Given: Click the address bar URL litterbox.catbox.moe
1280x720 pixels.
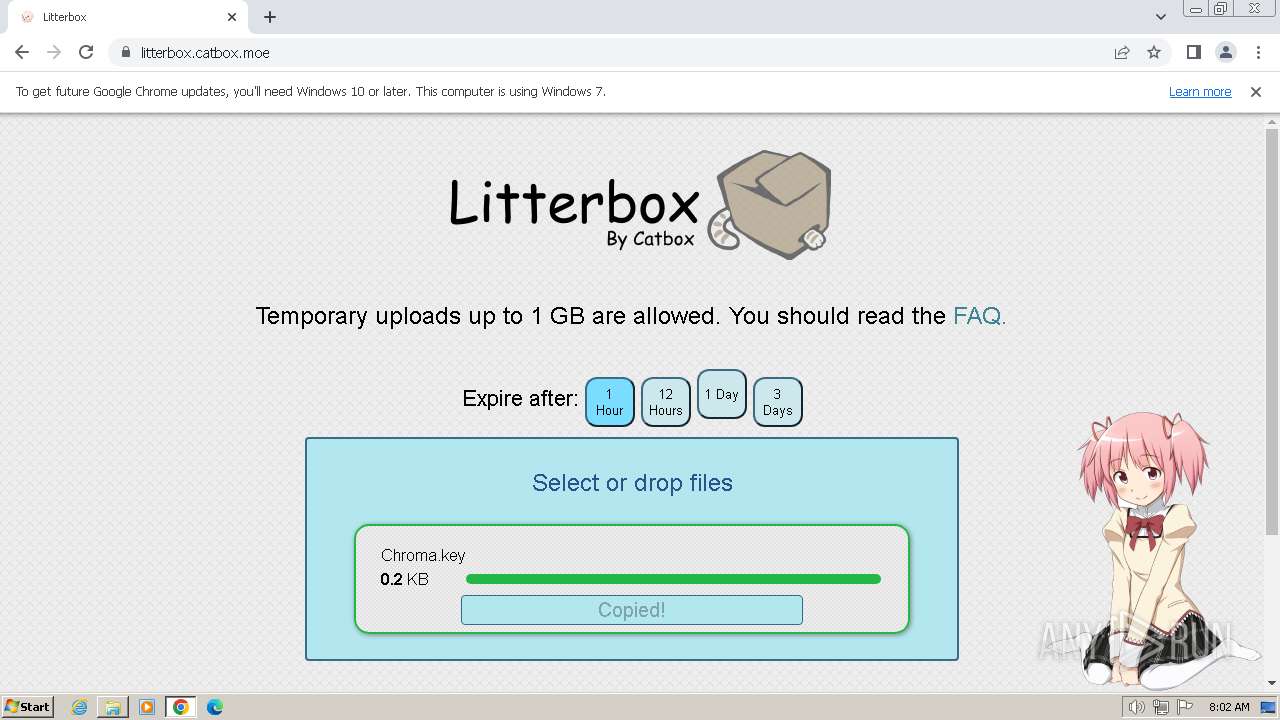Looking at the screenshot, I should (x=205, y=52).
